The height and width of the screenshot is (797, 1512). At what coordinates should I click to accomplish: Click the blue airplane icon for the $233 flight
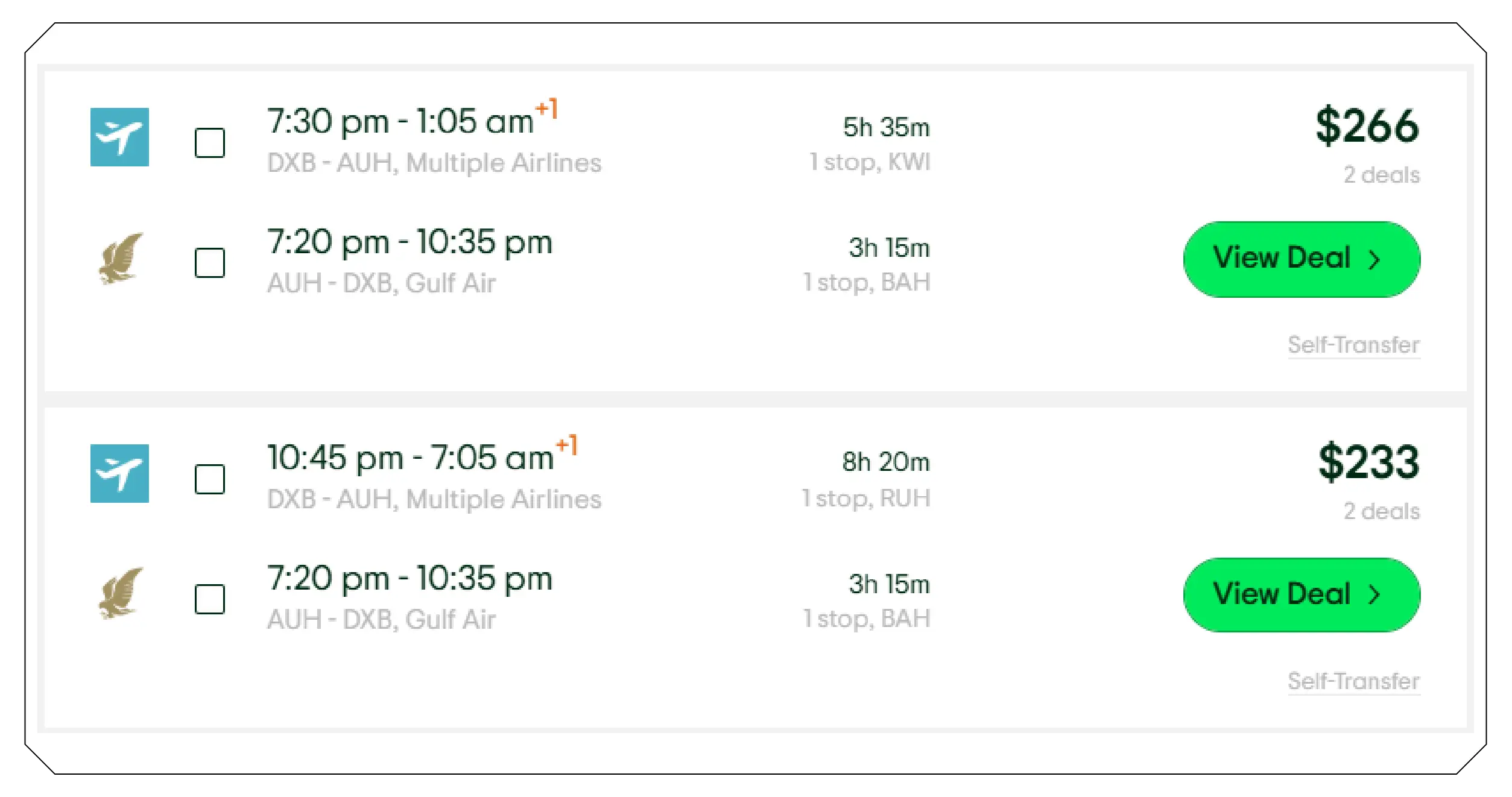pyautogui.click(x=121, y=473)
